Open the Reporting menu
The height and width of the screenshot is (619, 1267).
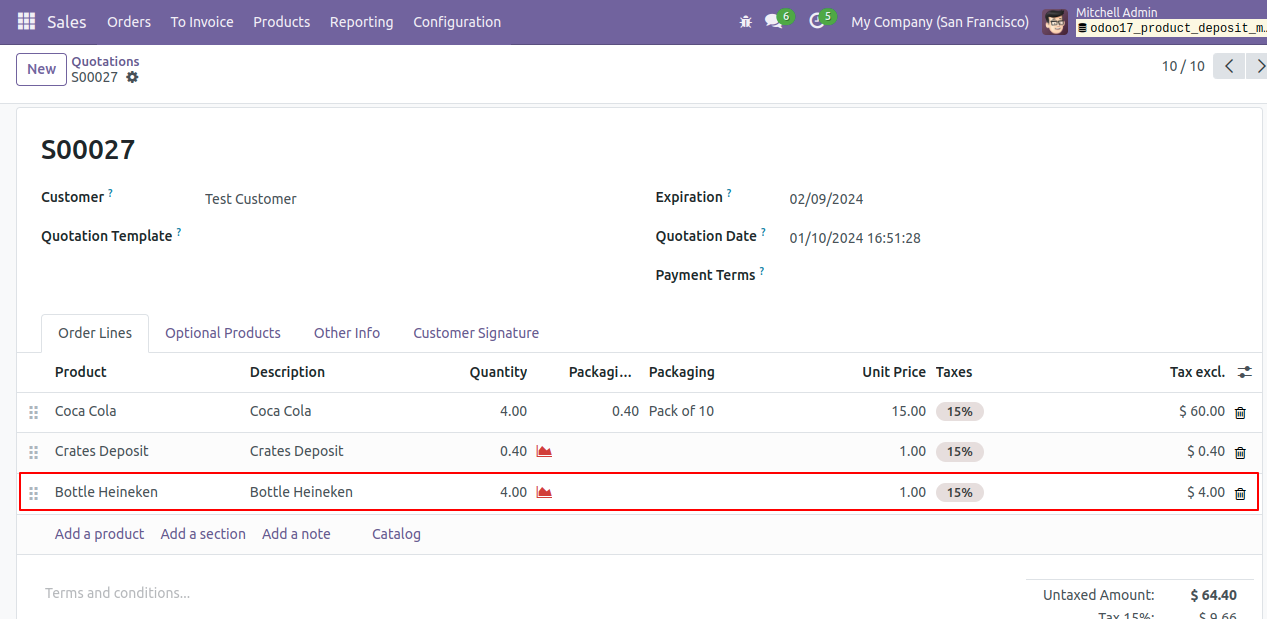[x=361, y=21]
